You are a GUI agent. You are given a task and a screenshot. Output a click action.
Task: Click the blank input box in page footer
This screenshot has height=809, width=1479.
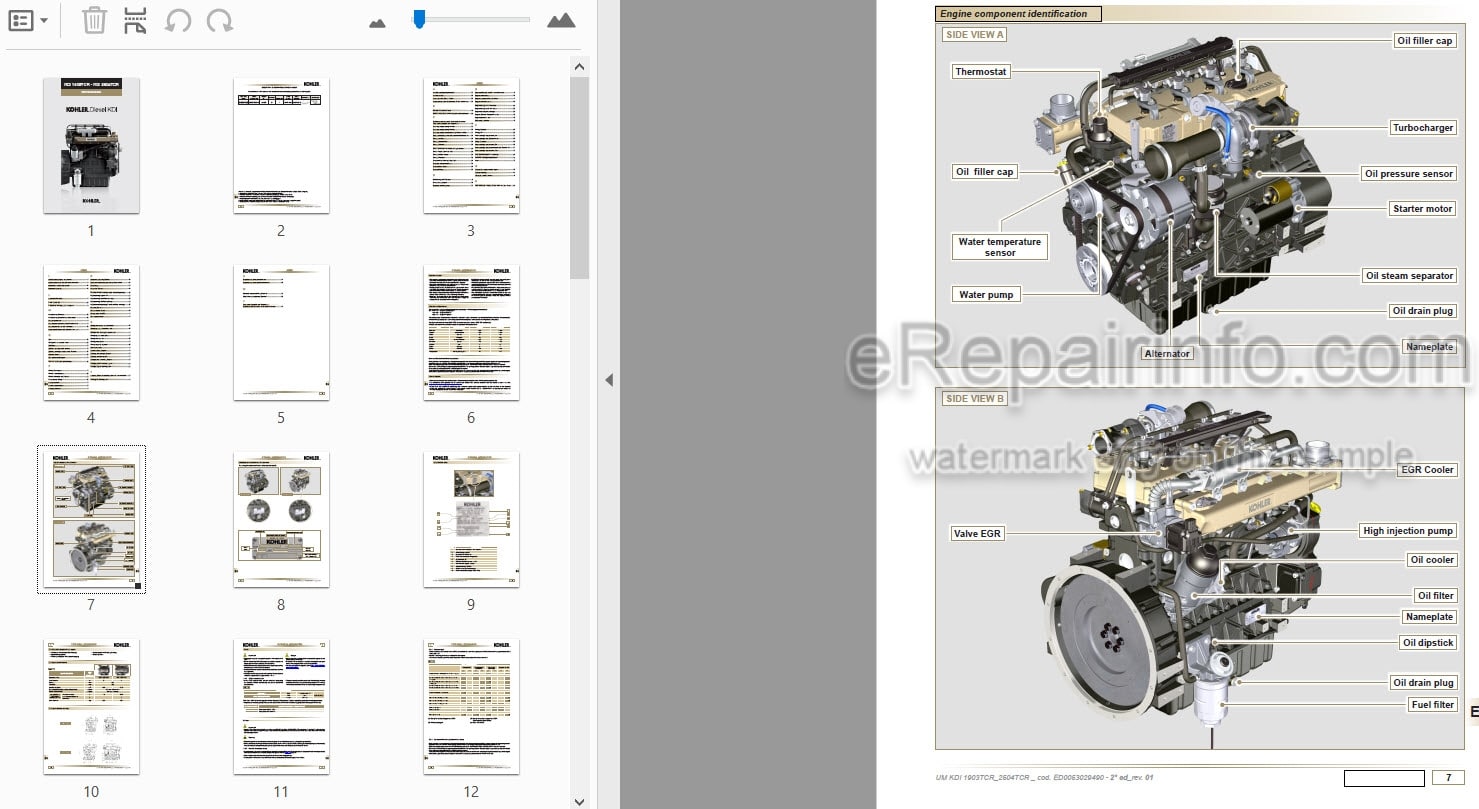pos(1384,778)
